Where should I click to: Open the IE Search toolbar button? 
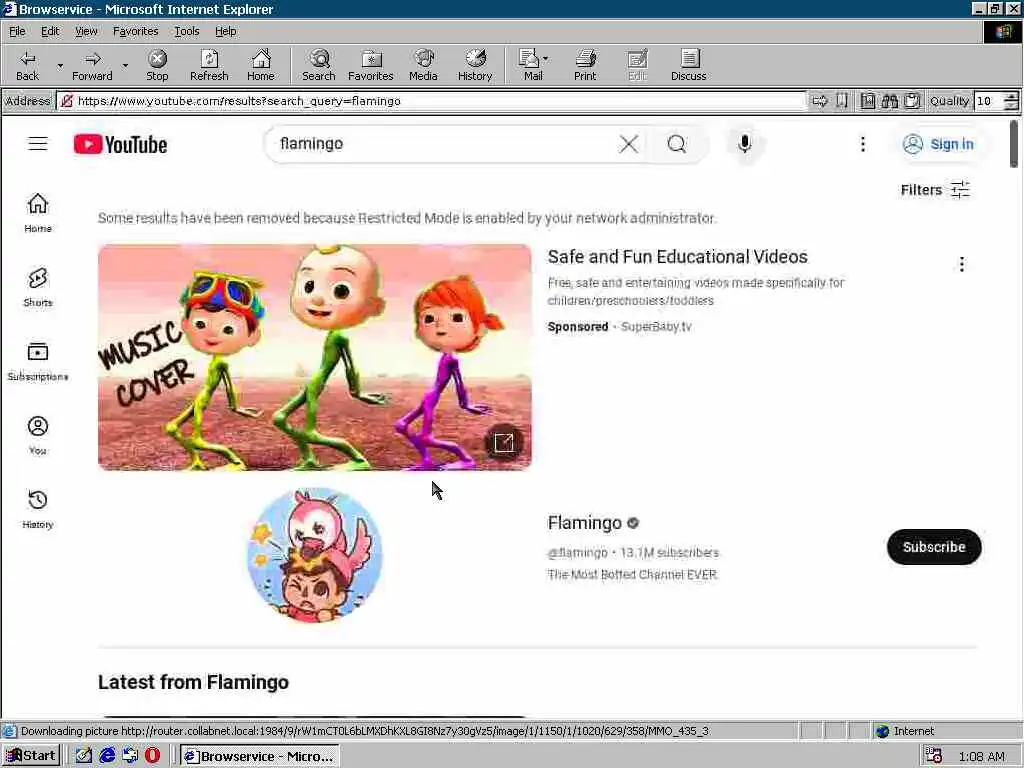(319, 65)
